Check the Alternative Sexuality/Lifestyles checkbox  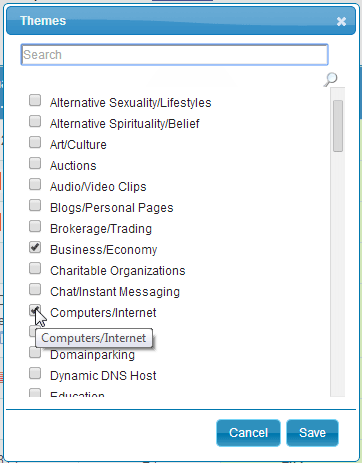[35, 100]
